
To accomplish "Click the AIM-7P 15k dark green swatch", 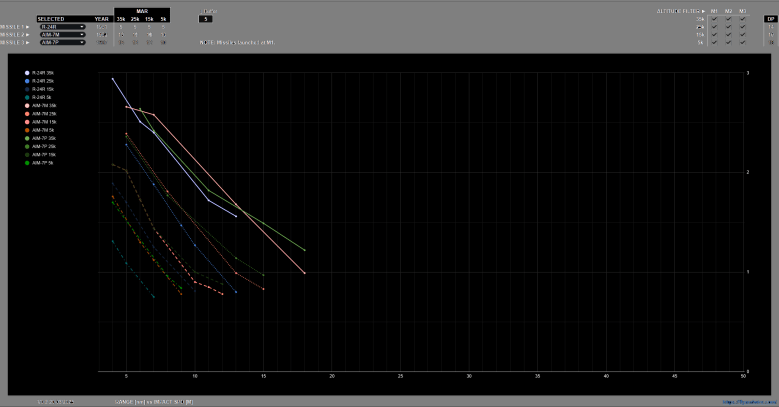I will click(x=28, y=155).
